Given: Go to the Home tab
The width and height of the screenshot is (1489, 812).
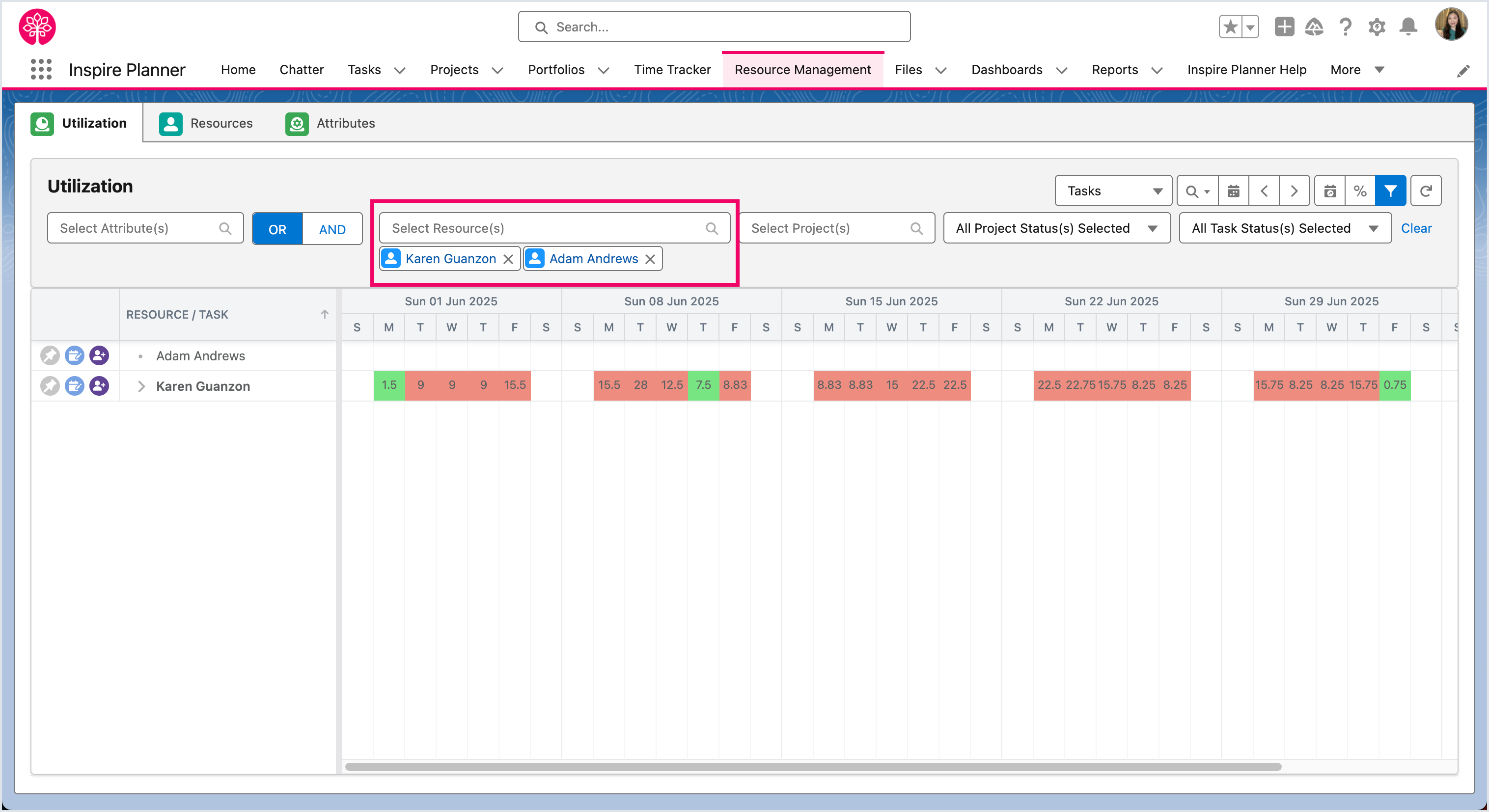Looking at the screenshot, I should 238,69.
